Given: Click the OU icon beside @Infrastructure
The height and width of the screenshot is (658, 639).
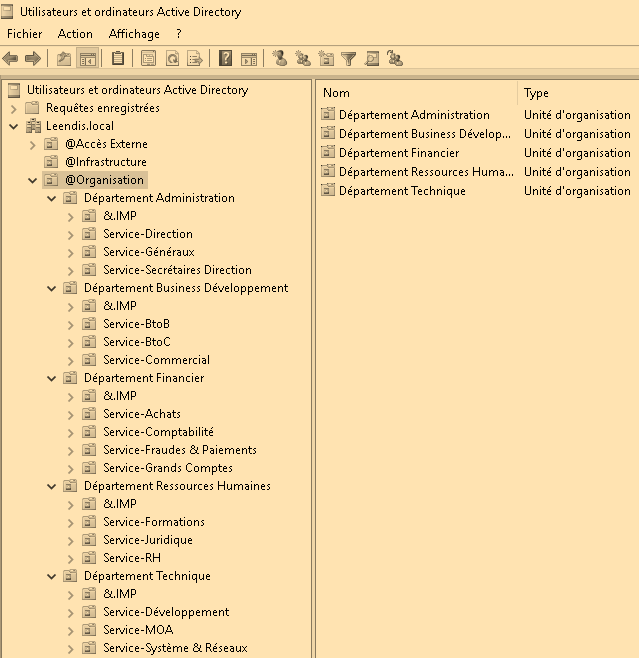Looking at the screenshot, I should [x=51, y=162].
